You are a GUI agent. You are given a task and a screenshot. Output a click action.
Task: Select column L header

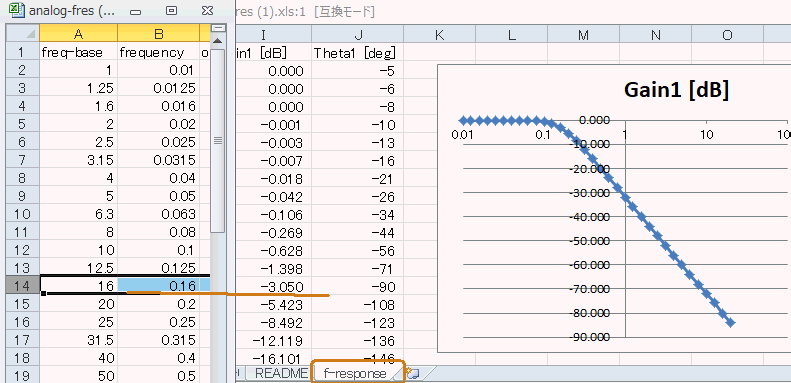(x=512, y=34)
